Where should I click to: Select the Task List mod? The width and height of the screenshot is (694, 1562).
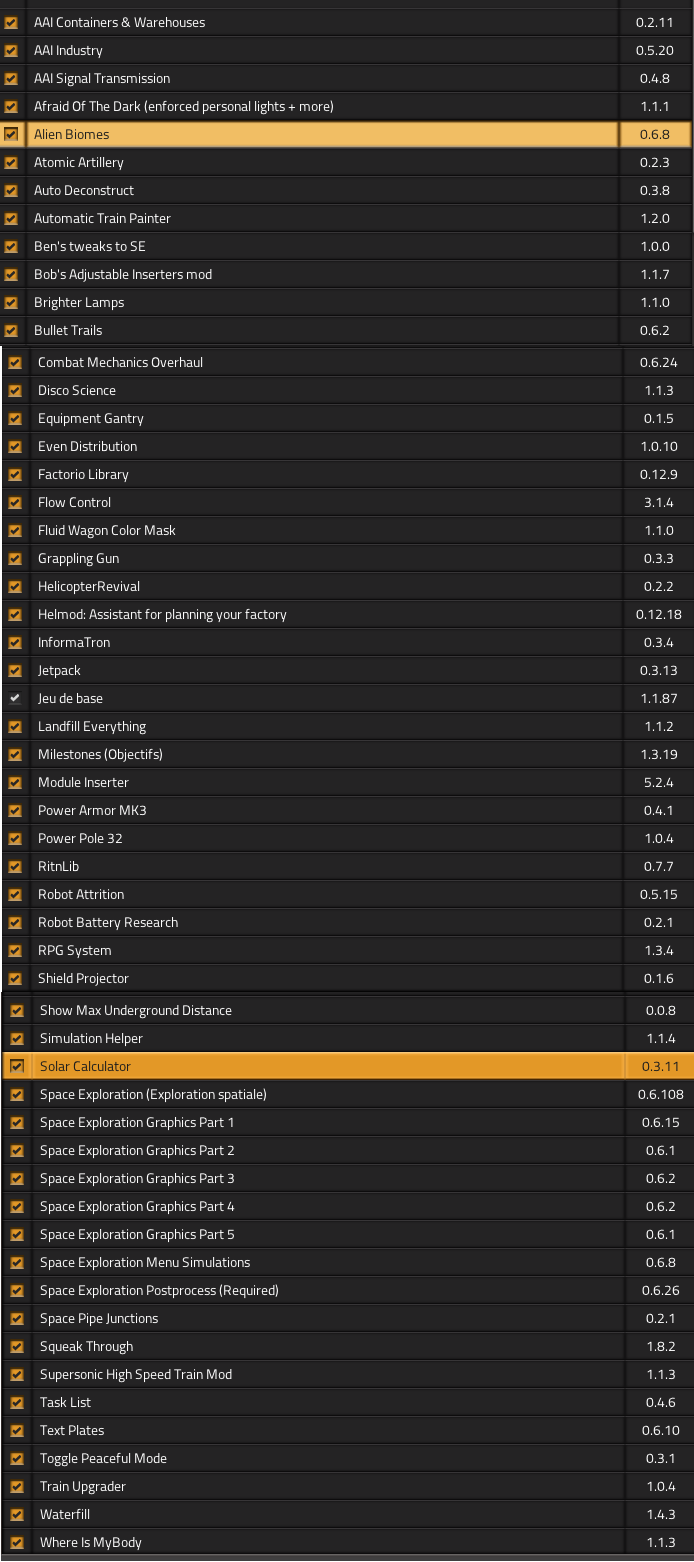tap(328, 1402)
